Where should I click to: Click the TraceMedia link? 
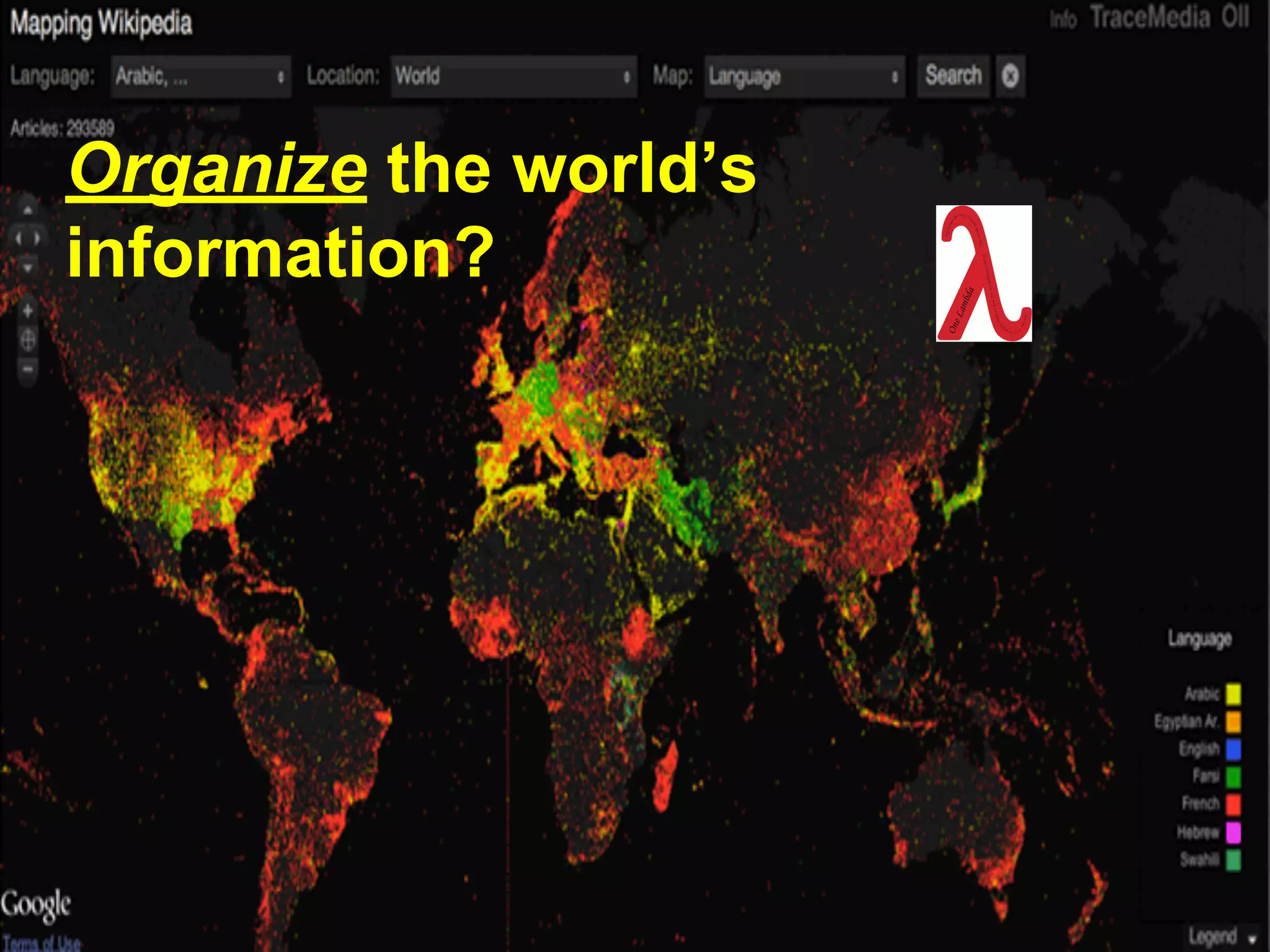tap(1150, 17)
